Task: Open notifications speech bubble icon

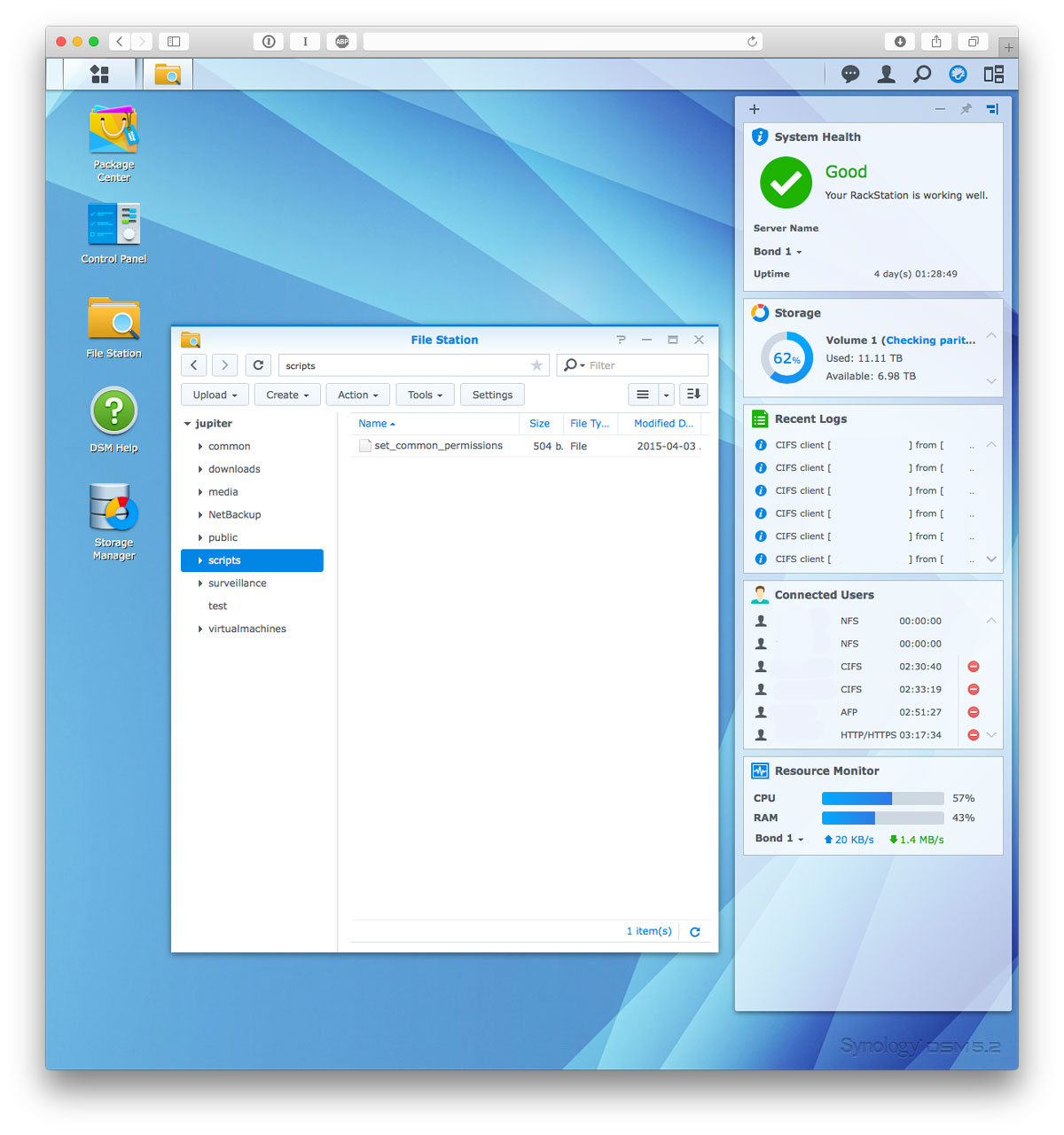Action: [x=850, y=74]
